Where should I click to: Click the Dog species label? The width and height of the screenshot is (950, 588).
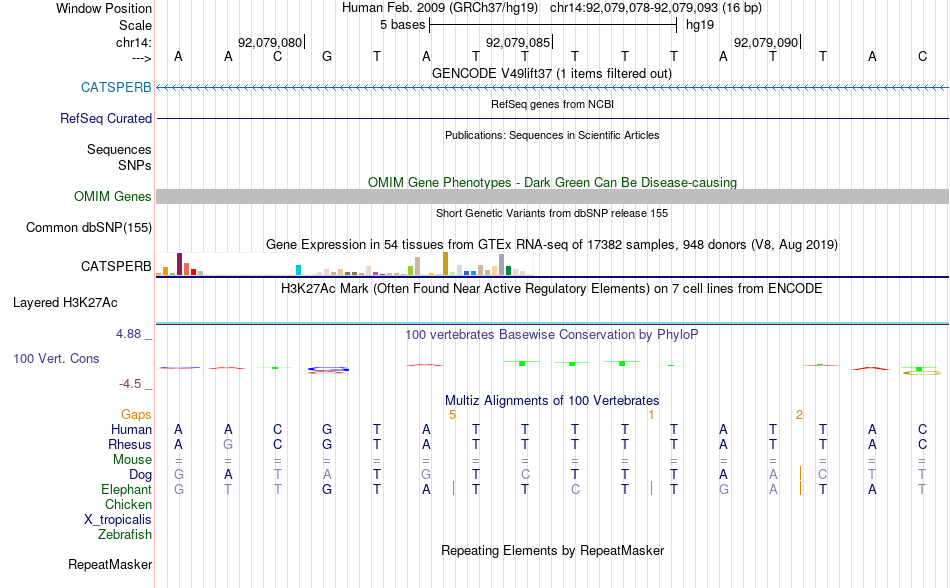click(x=140, y=475)
